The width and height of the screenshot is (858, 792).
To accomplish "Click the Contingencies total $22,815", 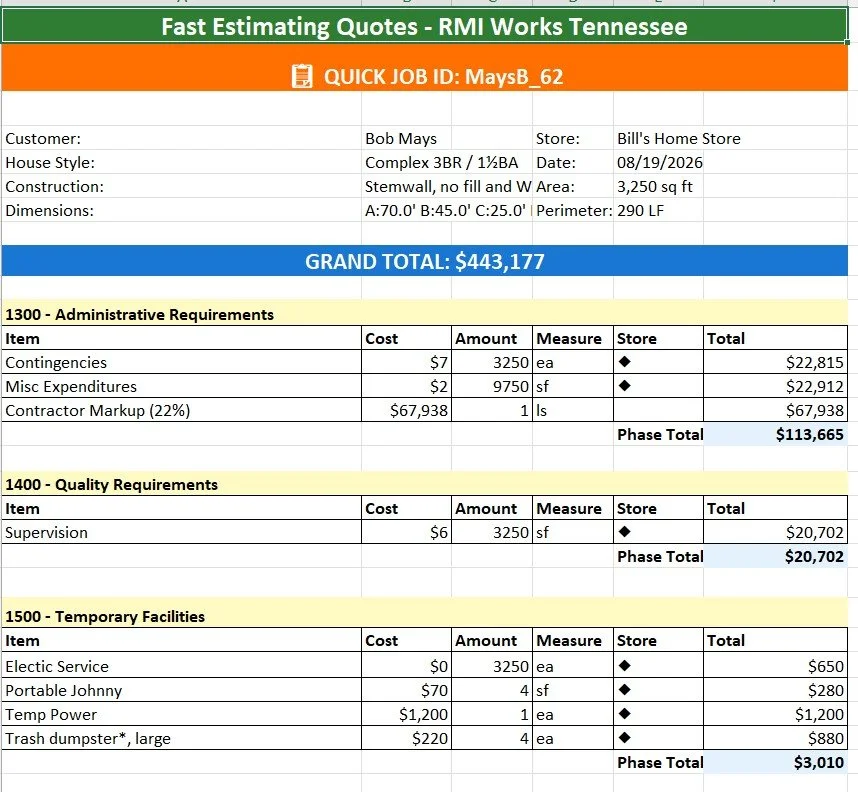I will coord(775,362).
